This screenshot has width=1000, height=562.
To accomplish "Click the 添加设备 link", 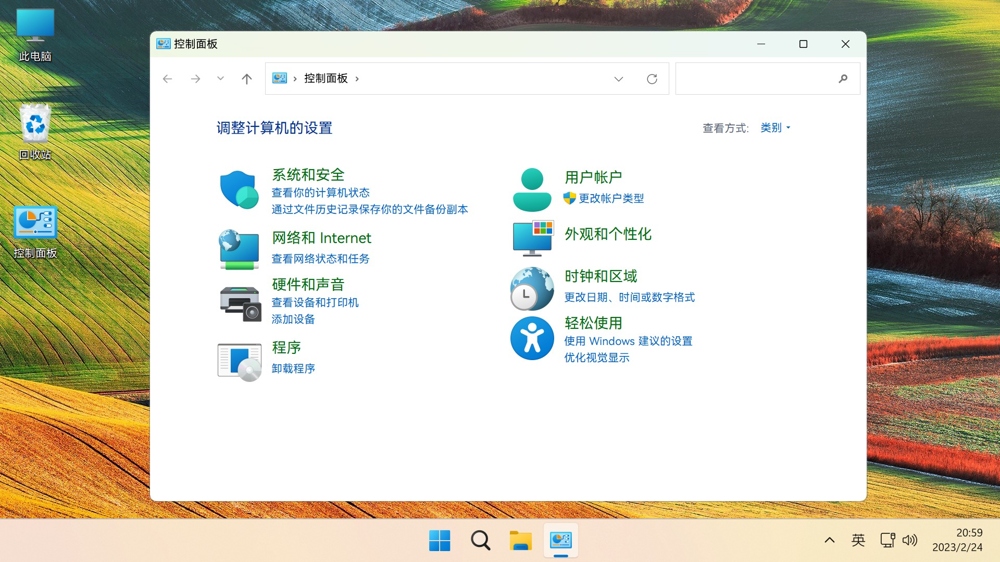I will pyautogui.click(x=293, y=319).
